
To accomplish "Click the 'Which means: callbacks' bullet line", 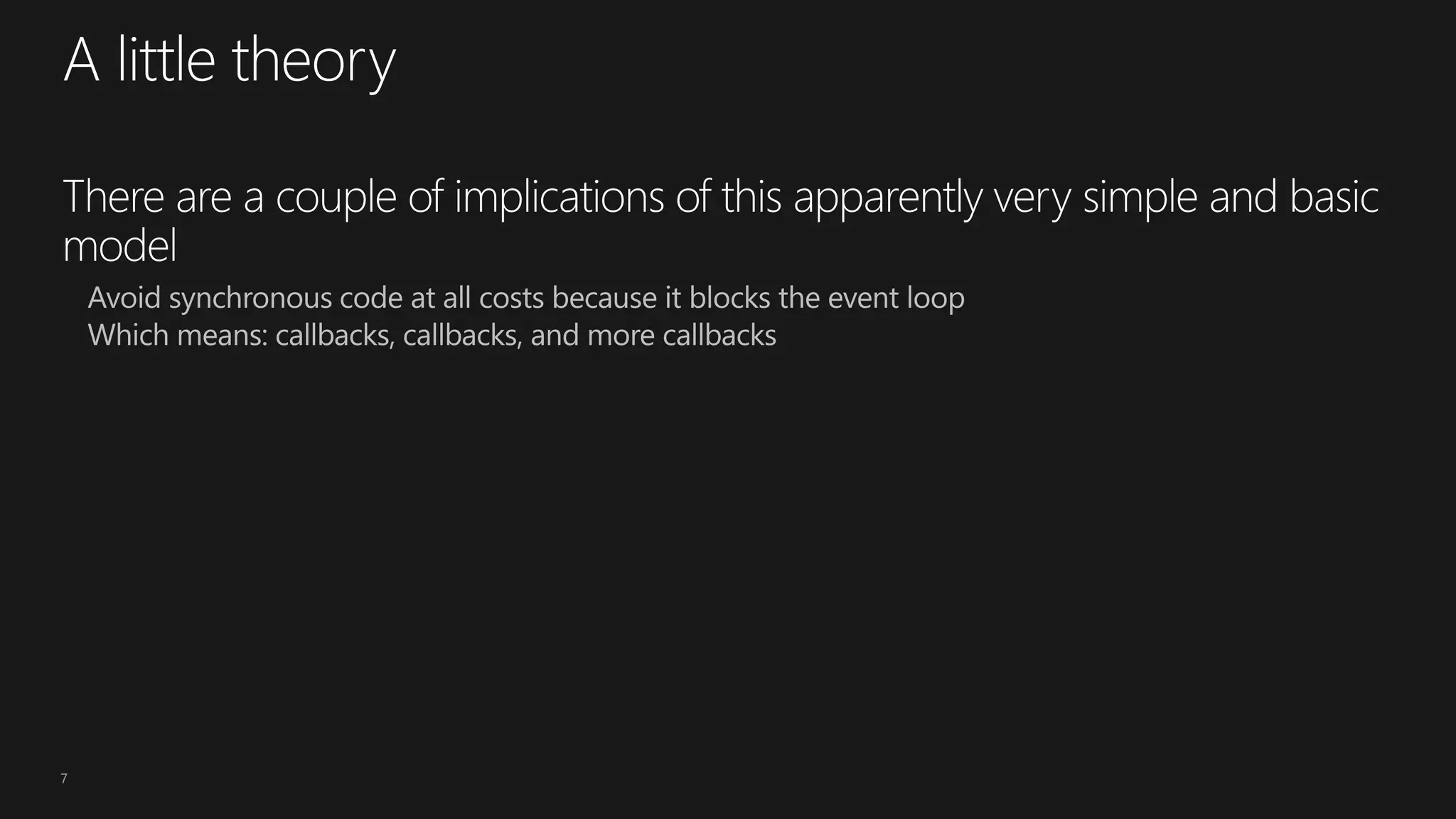I will pyautogui.click(x=432, y=336).
